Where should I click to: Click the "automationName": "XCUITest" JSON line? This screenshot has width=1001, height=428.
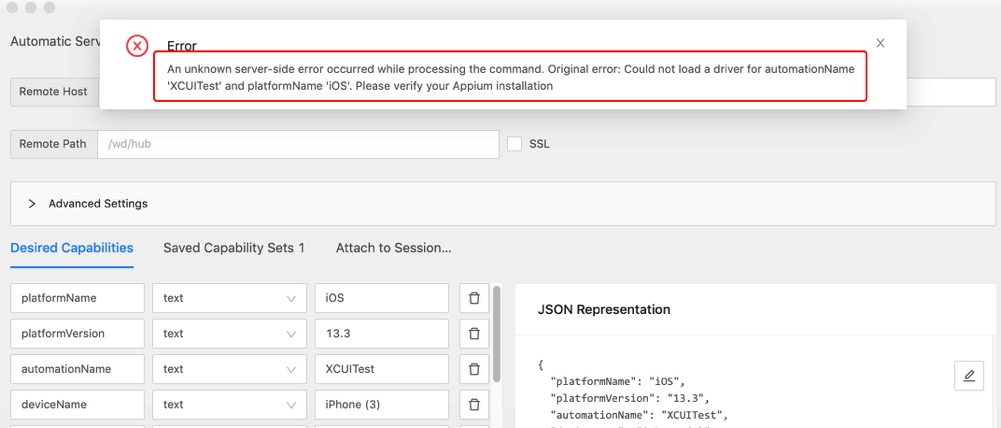pos(638,415)
